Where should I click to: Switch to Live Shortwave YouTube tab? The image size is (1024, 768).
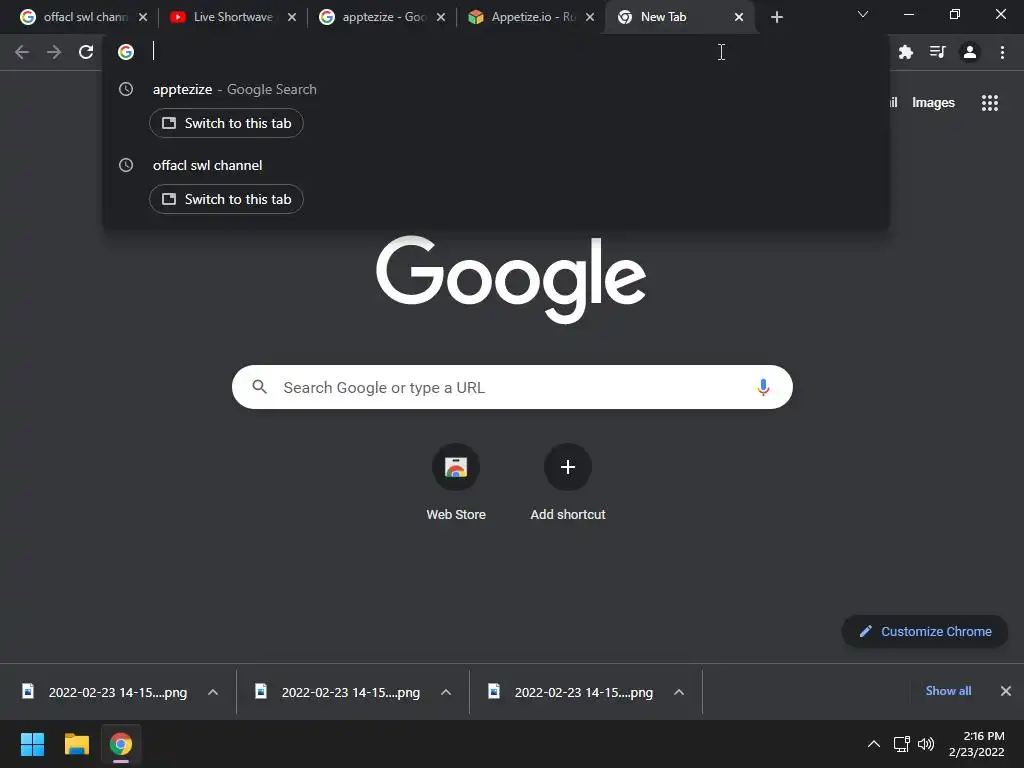[x=233, y=18]
